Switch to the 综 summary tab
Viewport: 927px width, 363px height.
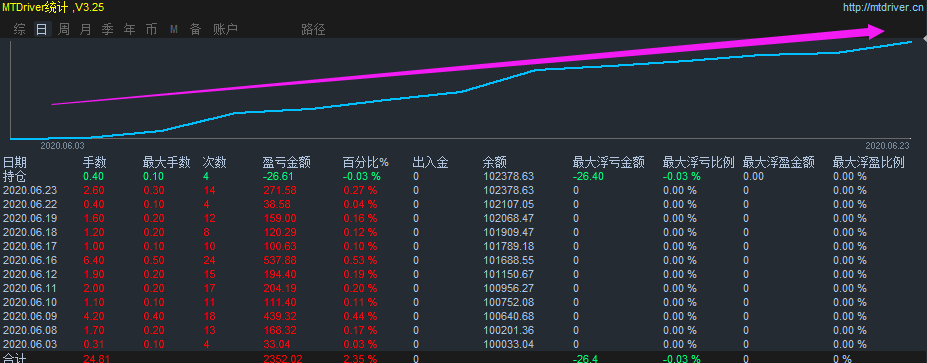(20, 30)
